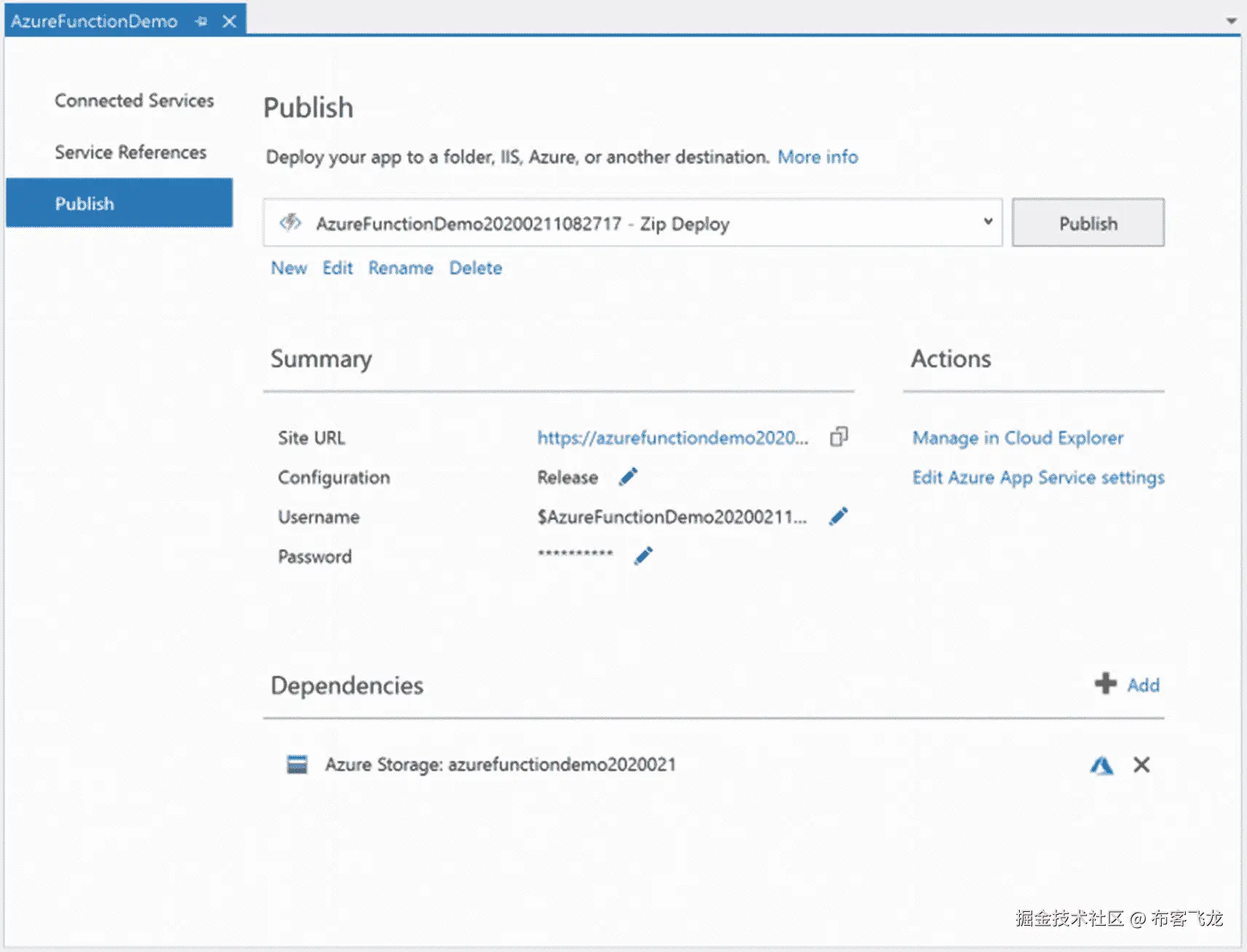The height and width of the screenshot is (952, 1247).
Task: Remove the Azure Storage dependency with X
Action: [1141, 764]
